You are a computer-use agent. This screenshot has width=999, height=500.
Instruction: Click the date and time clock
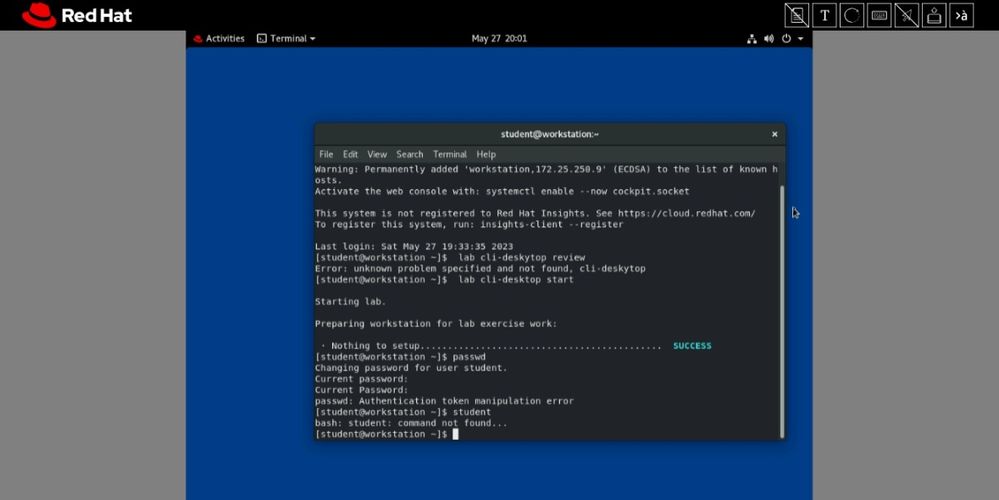[499, 39]
